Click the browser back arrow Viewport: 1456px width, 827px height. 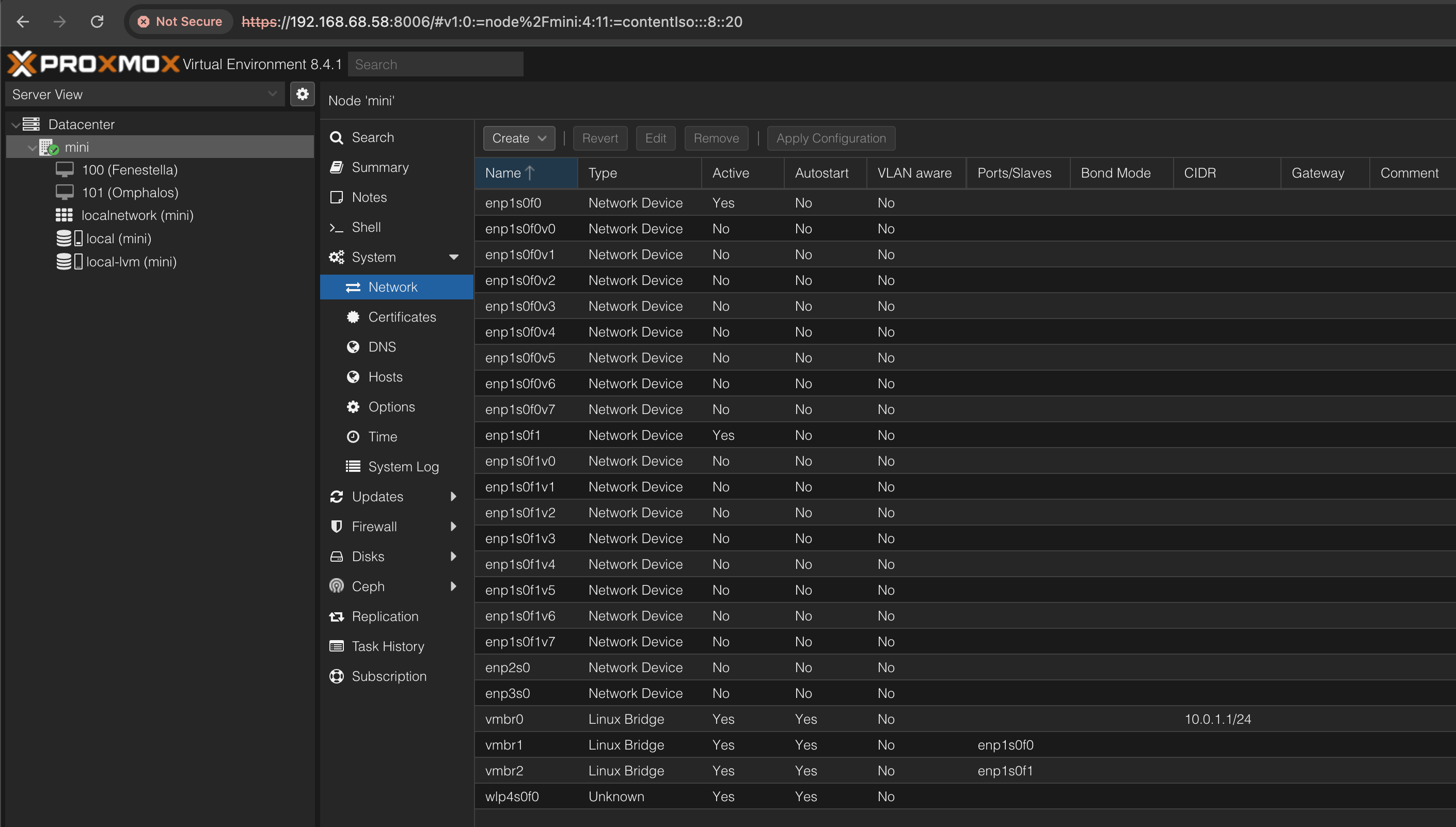pos(23,22)
